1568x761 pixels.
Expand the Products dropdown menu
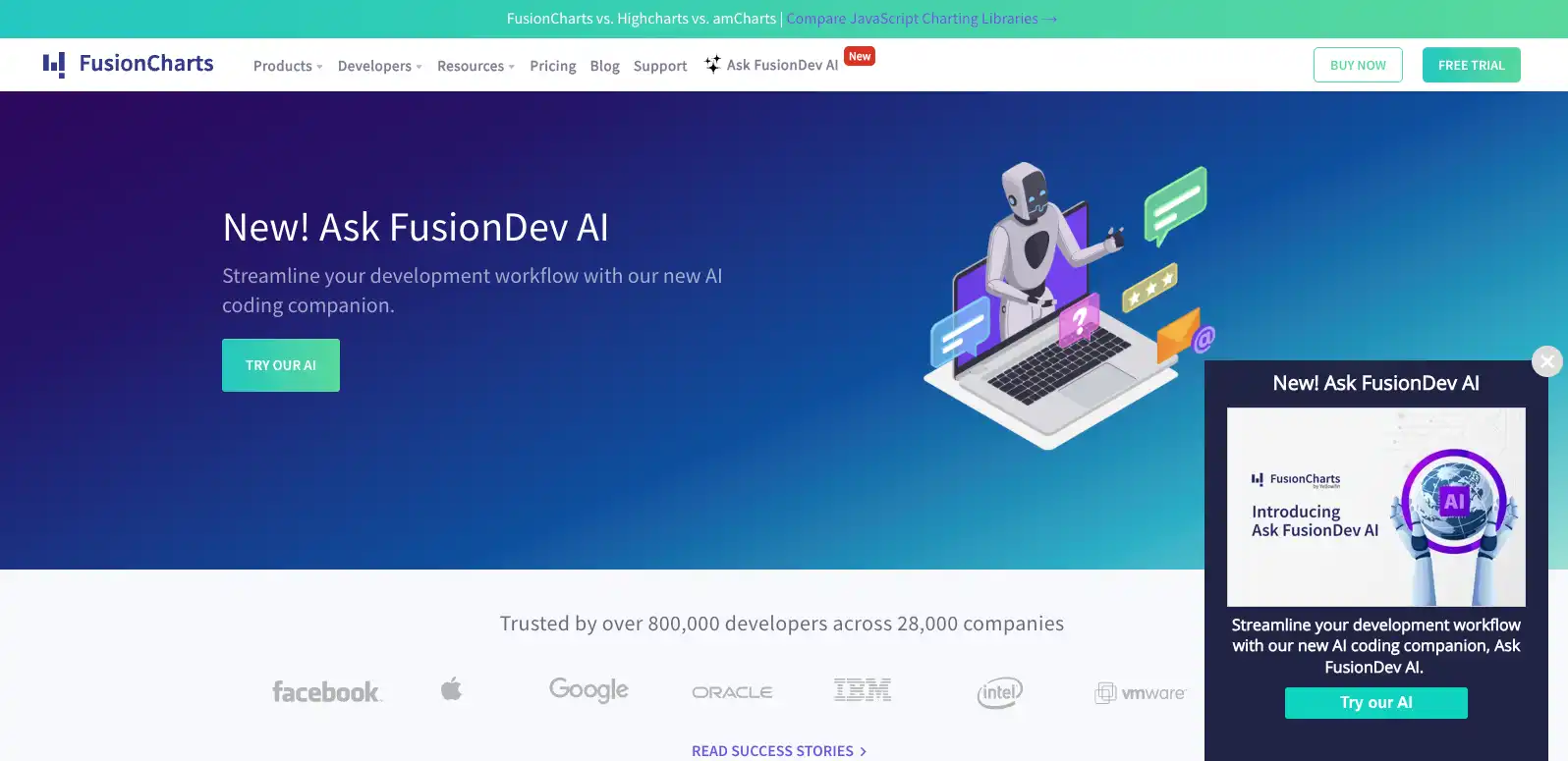[x=287, y=66]
